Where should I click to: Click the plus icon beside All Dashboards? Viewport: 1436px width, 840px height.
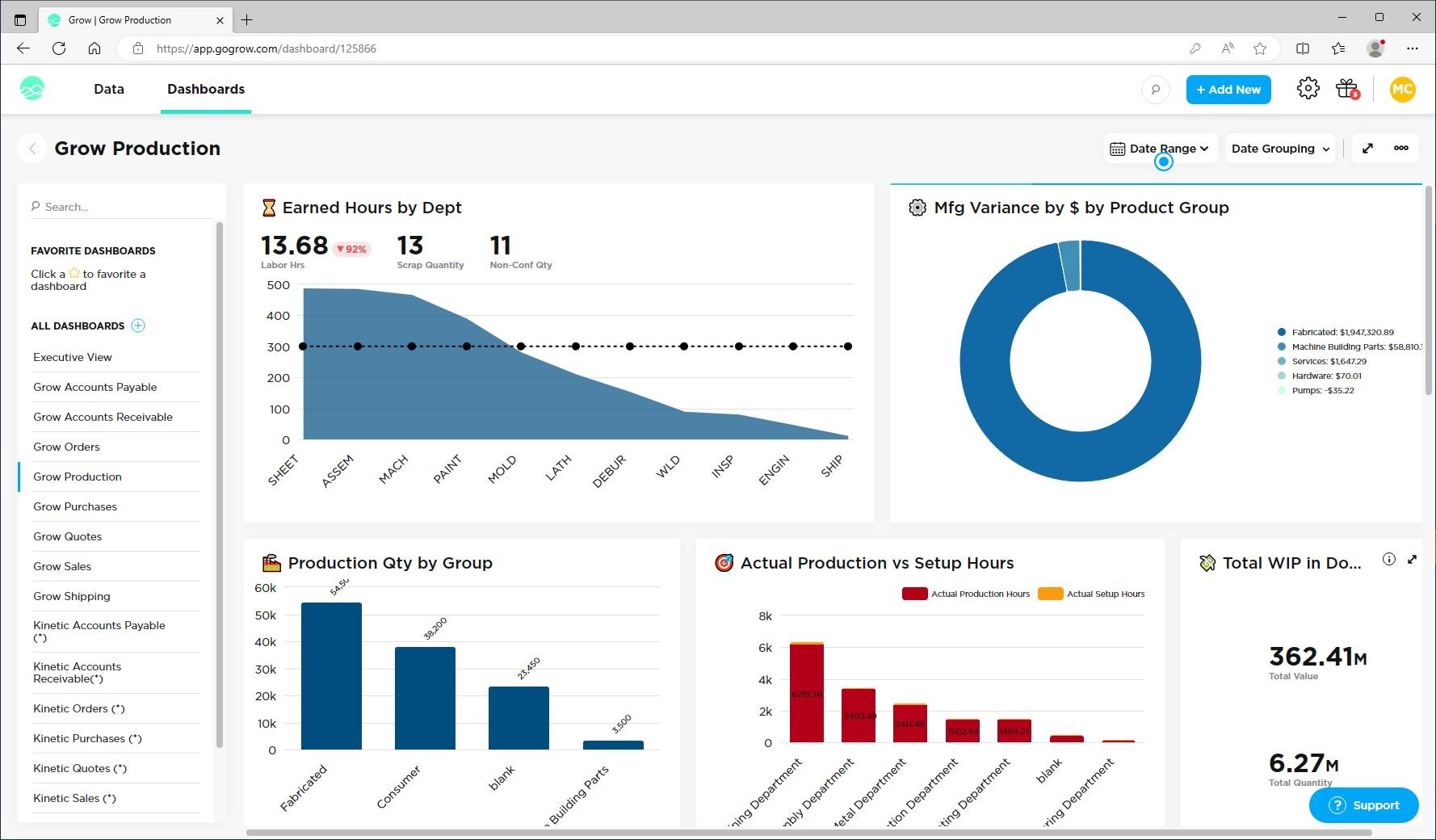click(138, 325)
